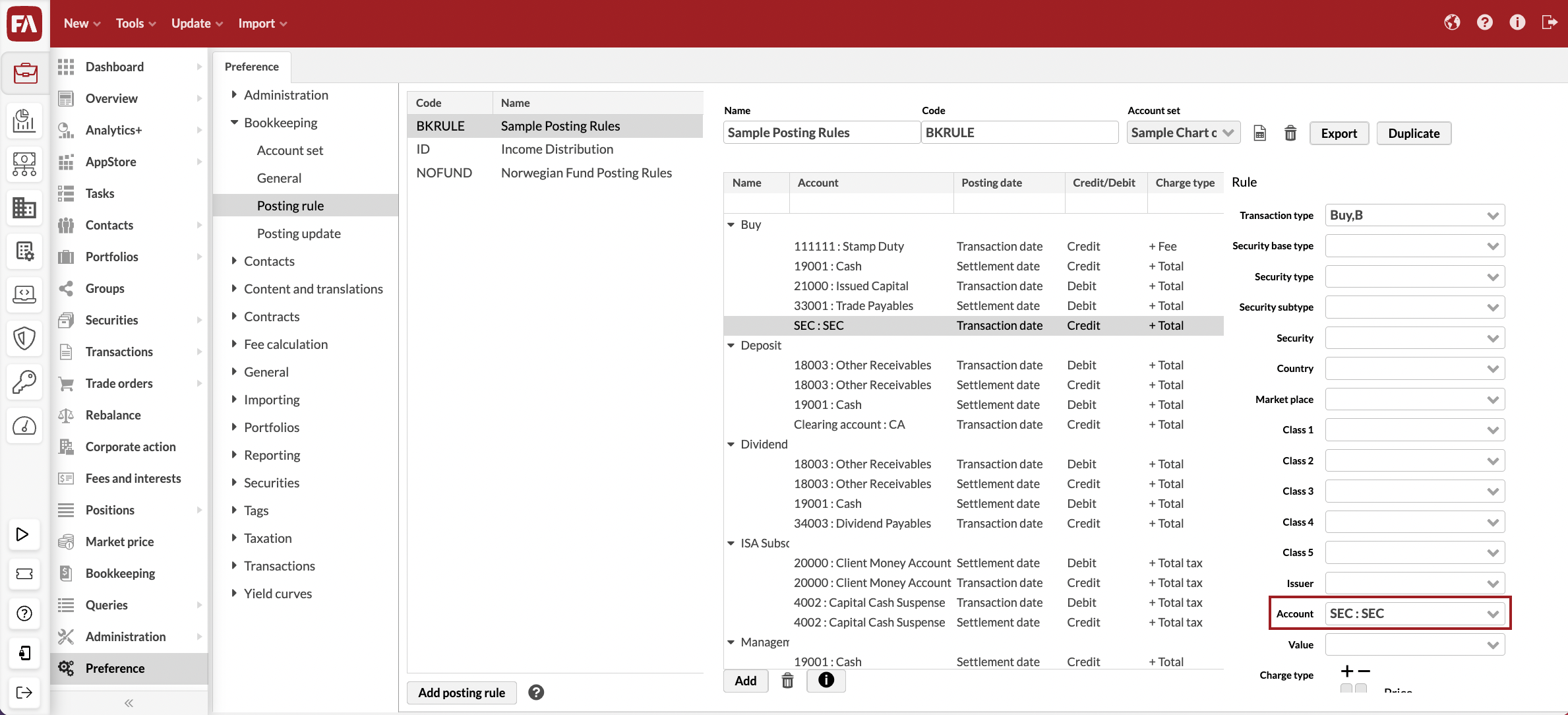This screenshot has width=1568, height=715.
Task: Select the Clearing account : CA row
Action: (973, 424)
